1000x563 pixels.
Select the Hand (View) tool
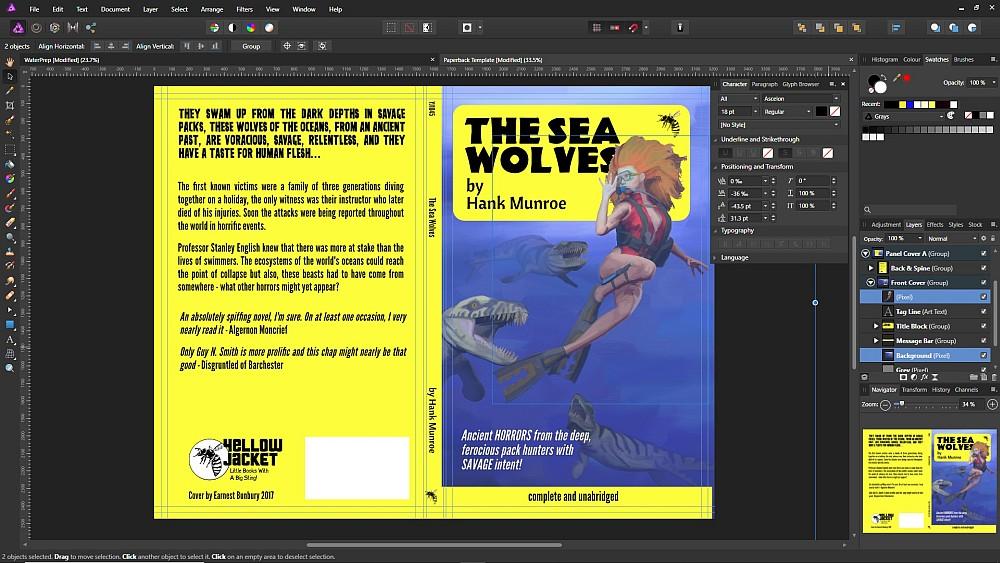click(x=10, y=62)
